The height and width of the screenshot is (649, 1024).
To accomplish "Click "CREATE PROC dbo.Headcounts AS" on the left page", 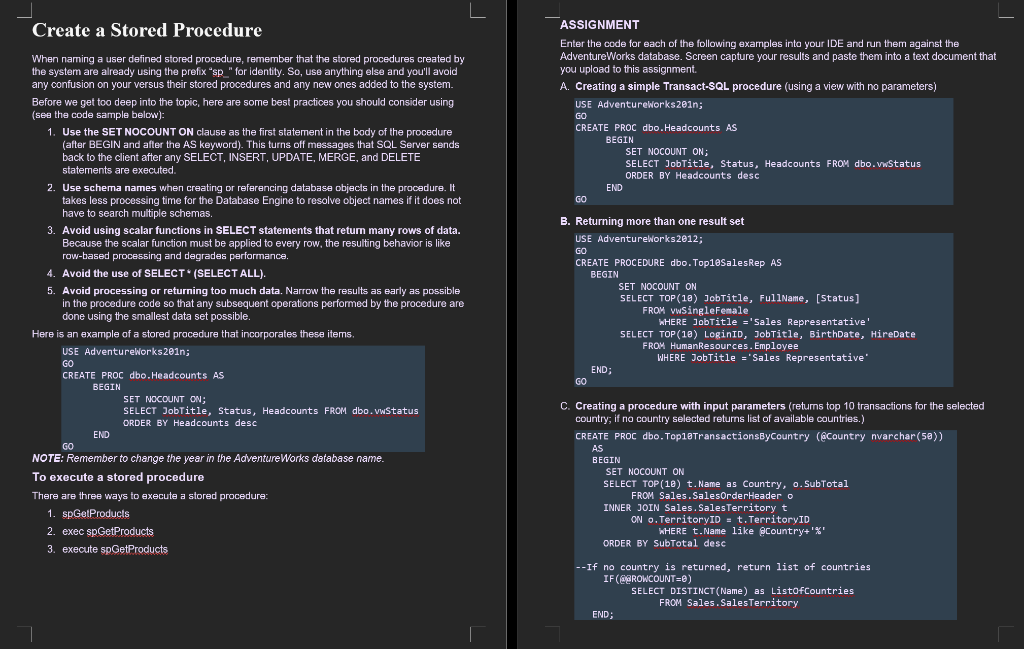I will pyautogui.click(x=143, y=375).
